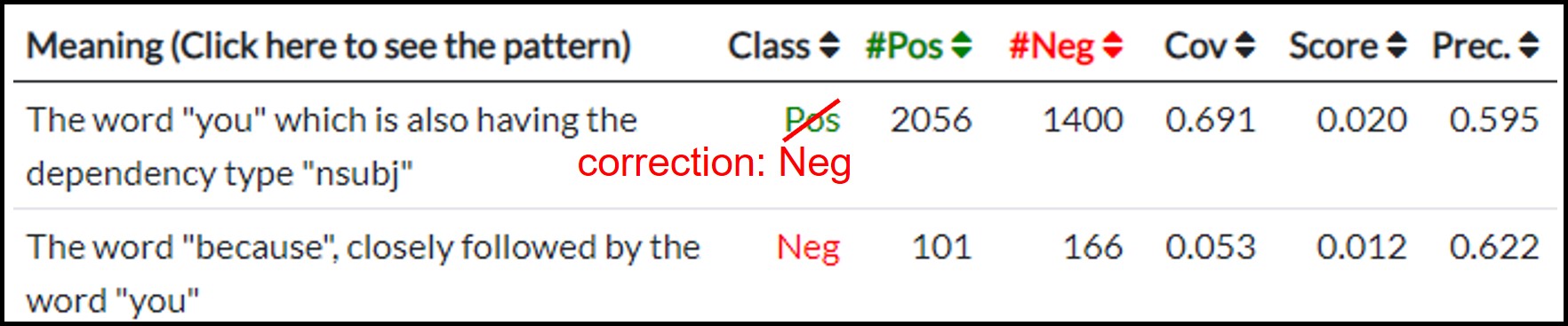Sort by red #Neg arrows

[x=1112, y=45]
